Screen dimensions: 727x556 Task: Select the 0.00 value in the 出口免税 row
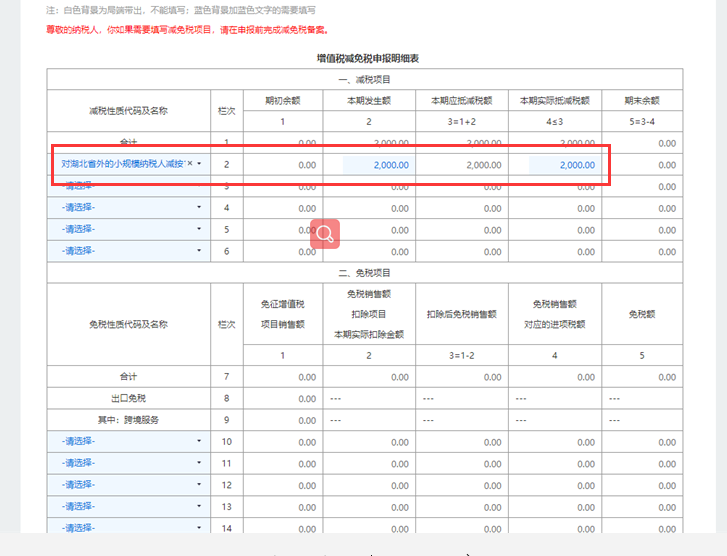click(x=307, y=399)
